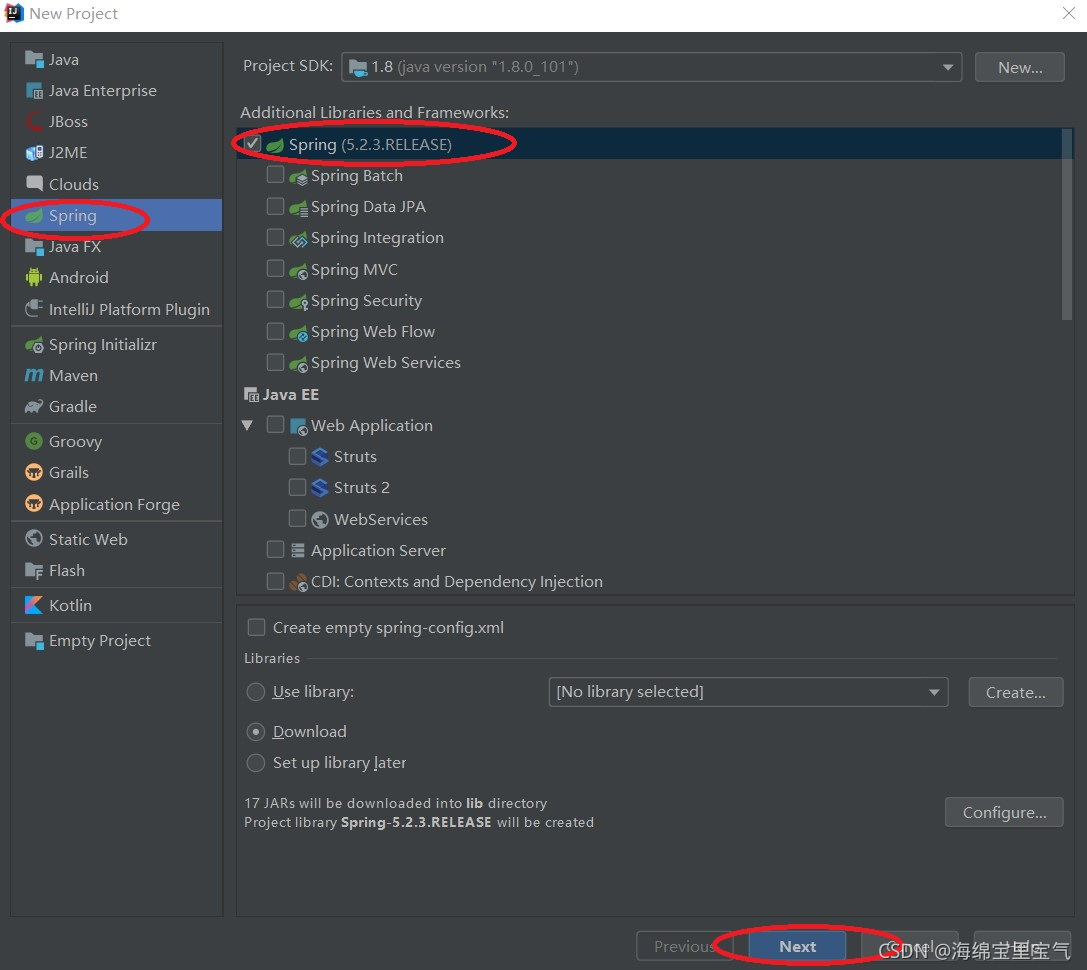1087x970 pixels.
Task: Click the WebServices globe icon
Action: [320, 519]
